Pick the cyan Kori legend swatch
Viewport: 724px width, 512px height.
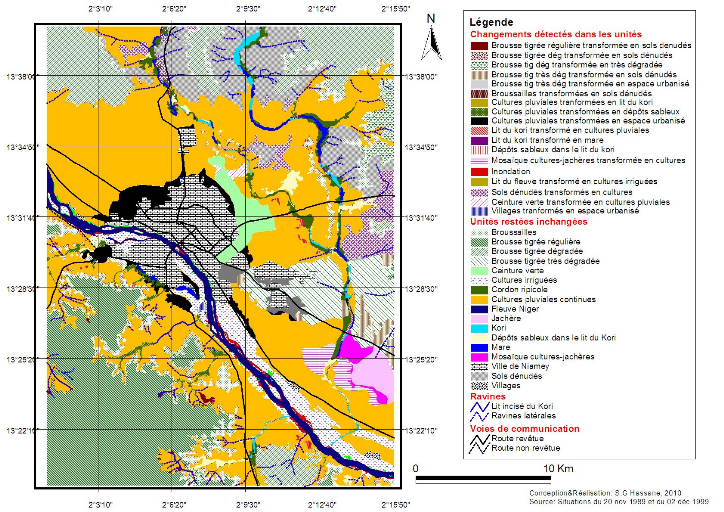[x=479, y=328]
